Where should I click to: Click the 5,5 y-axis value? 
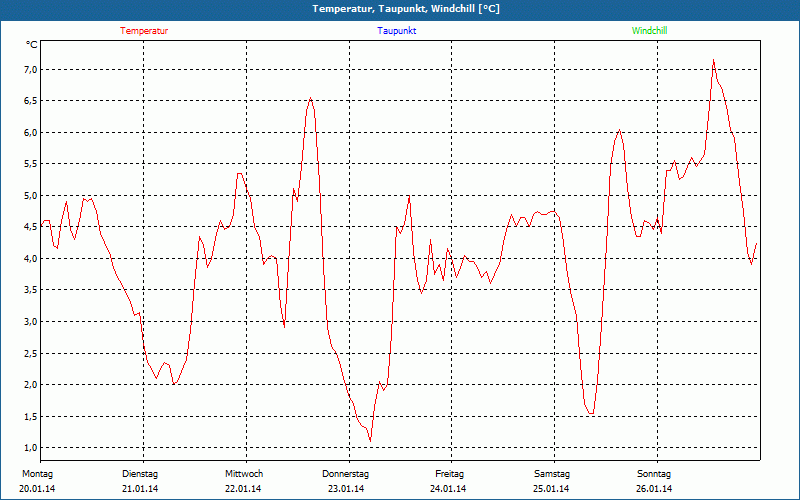click(x=31, y=164)
